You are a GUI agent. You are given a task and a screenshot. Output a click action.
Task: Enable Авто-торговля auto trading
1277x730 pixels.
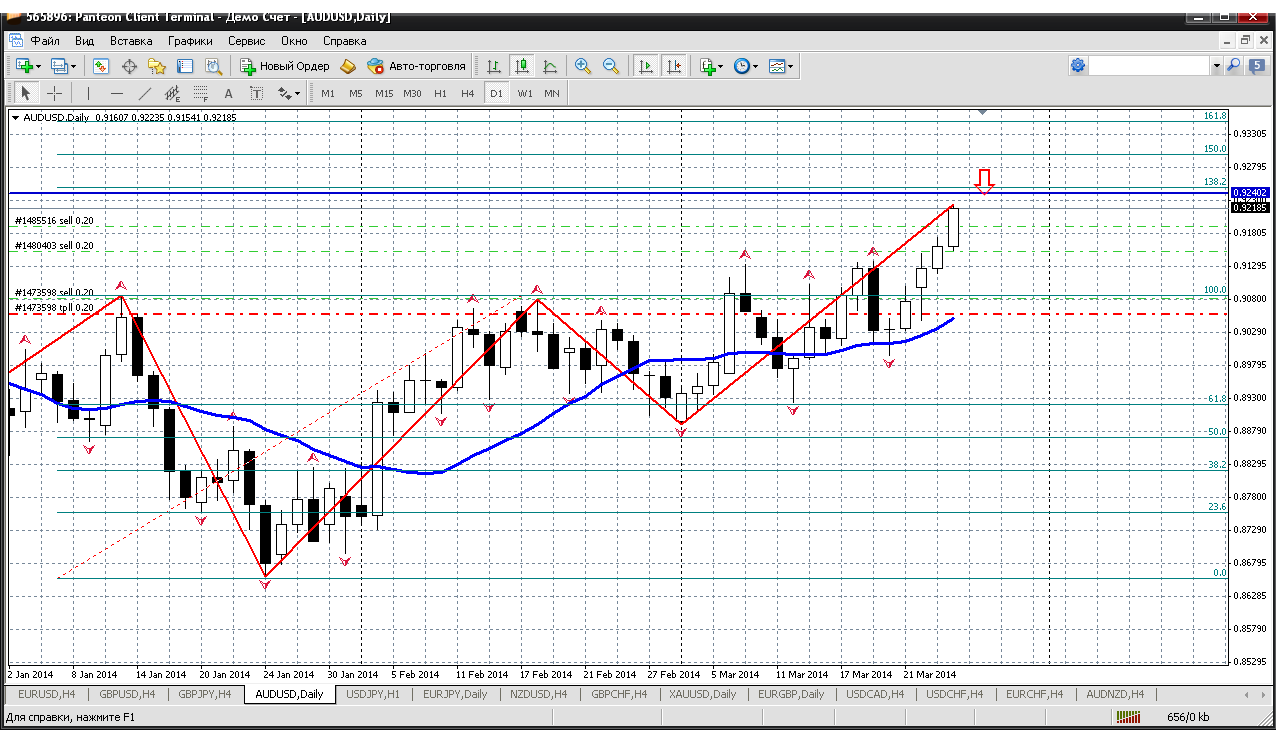[416, 66]
